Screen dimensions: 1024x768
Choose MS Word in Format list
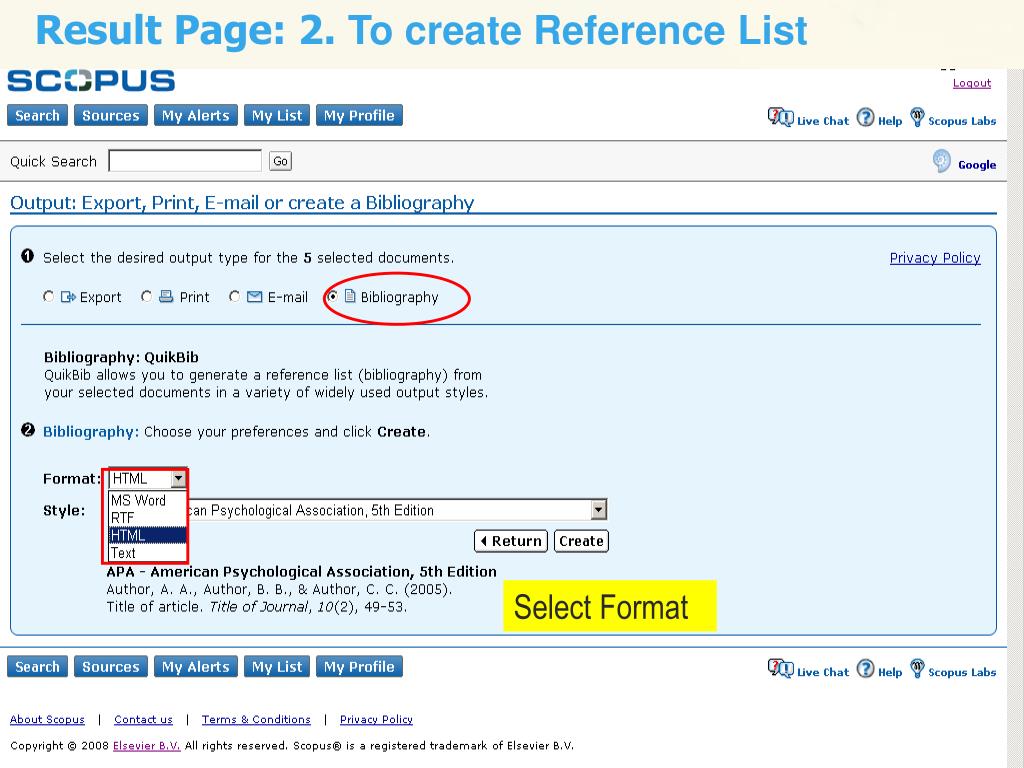click(147, 500)
